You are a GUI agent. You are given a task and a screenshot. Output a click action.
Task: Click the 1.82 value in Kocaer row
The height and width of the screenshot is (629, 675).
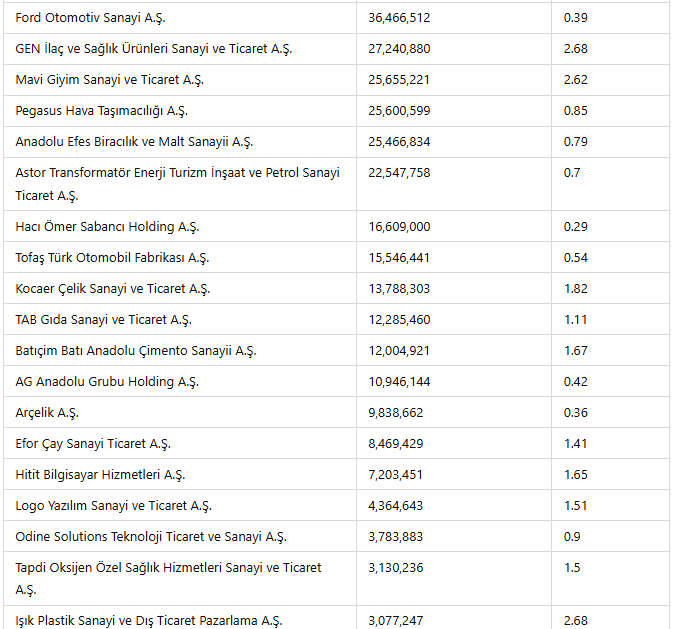[576, 288]
